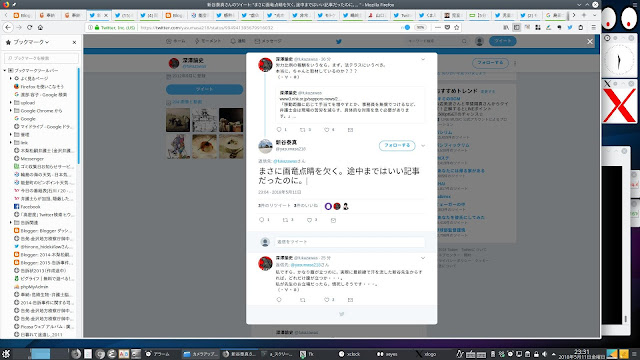Click the volume icon in system tray
Viewport: 640px width, 360px height.
tap(544, 354)
